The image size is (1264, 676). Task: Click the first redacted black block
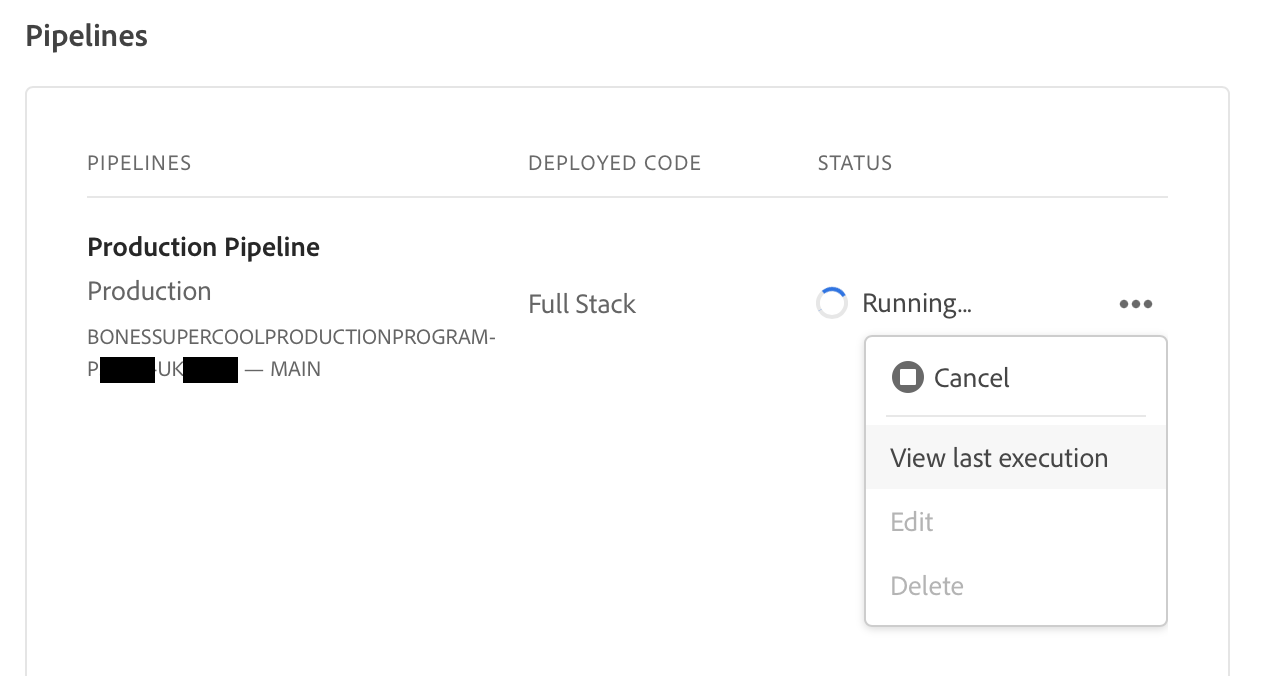127,369
